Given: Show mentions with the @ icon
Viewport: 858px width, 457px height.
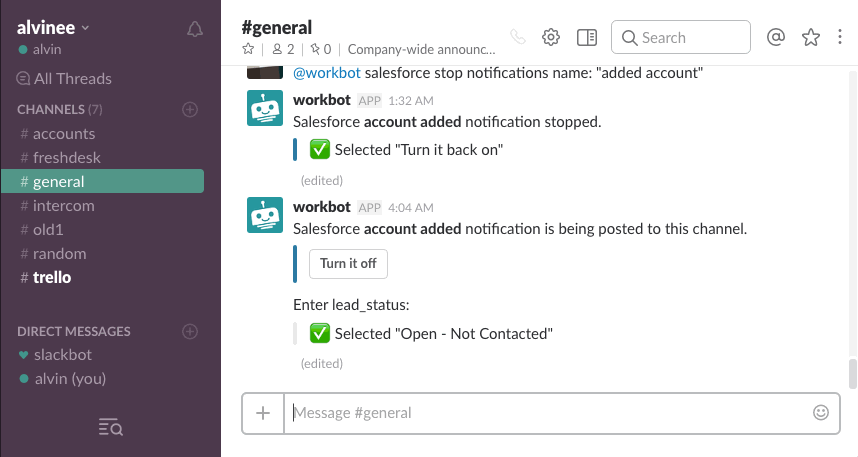Looking at the screenshot, I should point(775,37).
